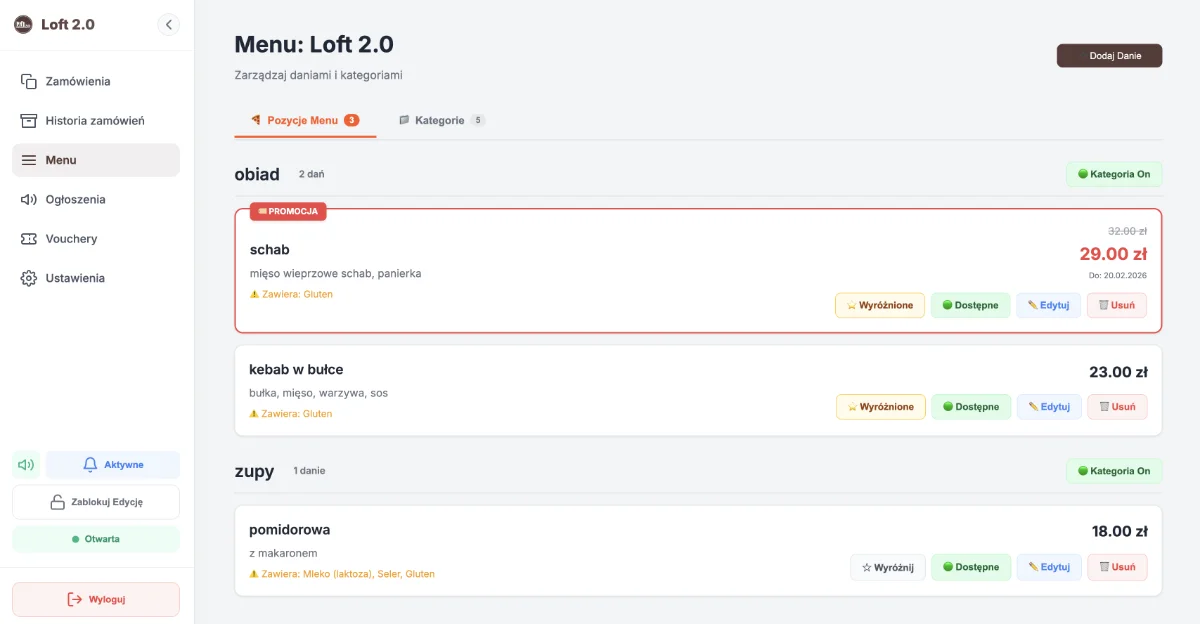
Task: Click the Dodaj Danie button
Action: point(1108,55)
